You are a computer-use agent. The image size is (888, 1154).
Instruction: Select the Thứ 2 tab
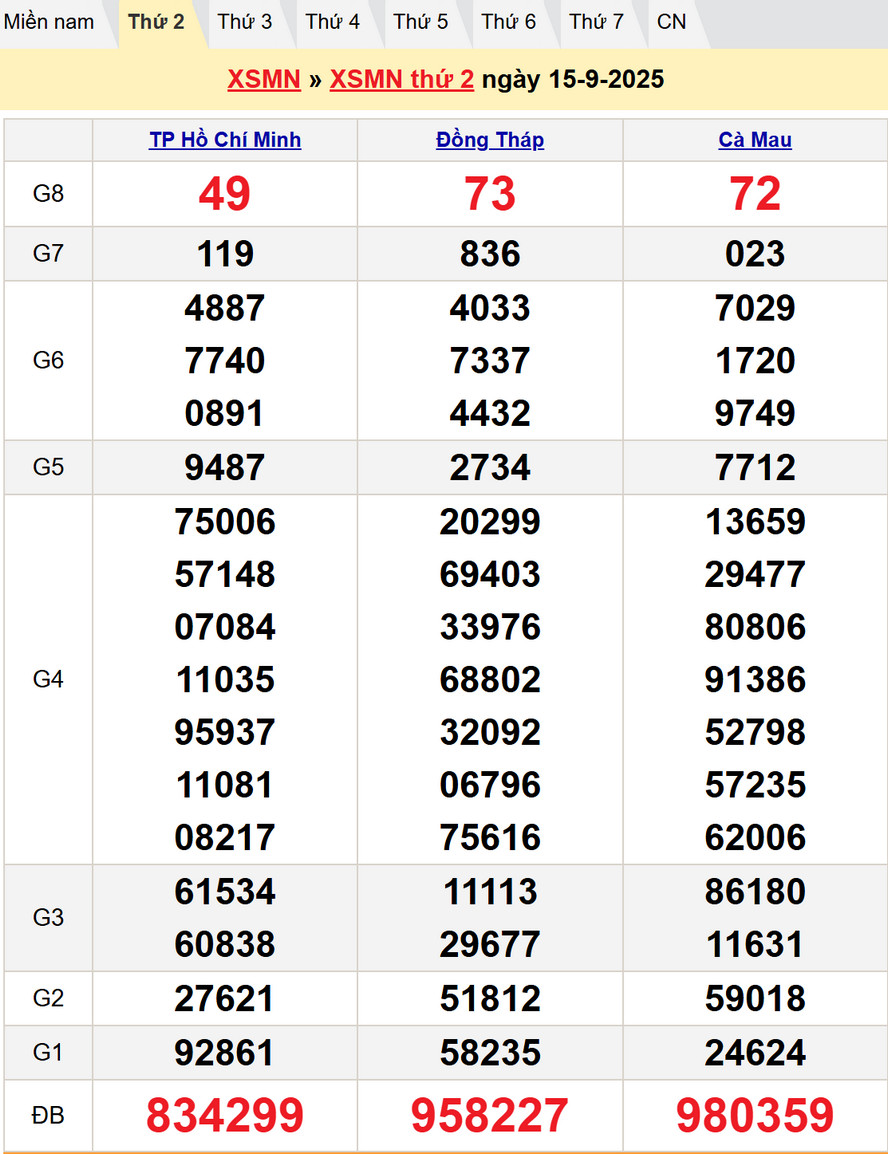coord(157,22)
